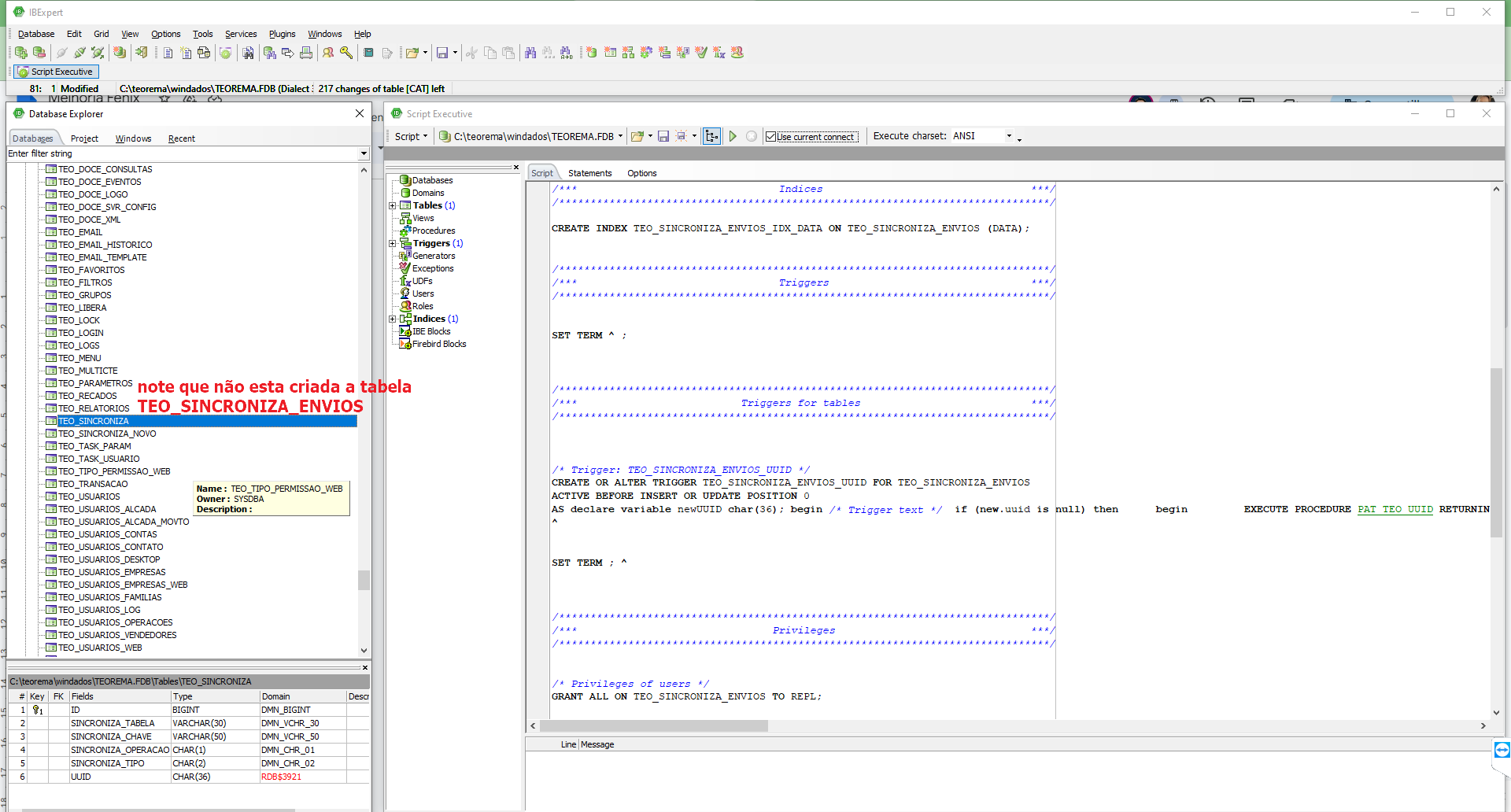Click the Script Executive save floppy icon
Image resolution: width=1511 pixels, height=812 pixels.
[663, 136]
